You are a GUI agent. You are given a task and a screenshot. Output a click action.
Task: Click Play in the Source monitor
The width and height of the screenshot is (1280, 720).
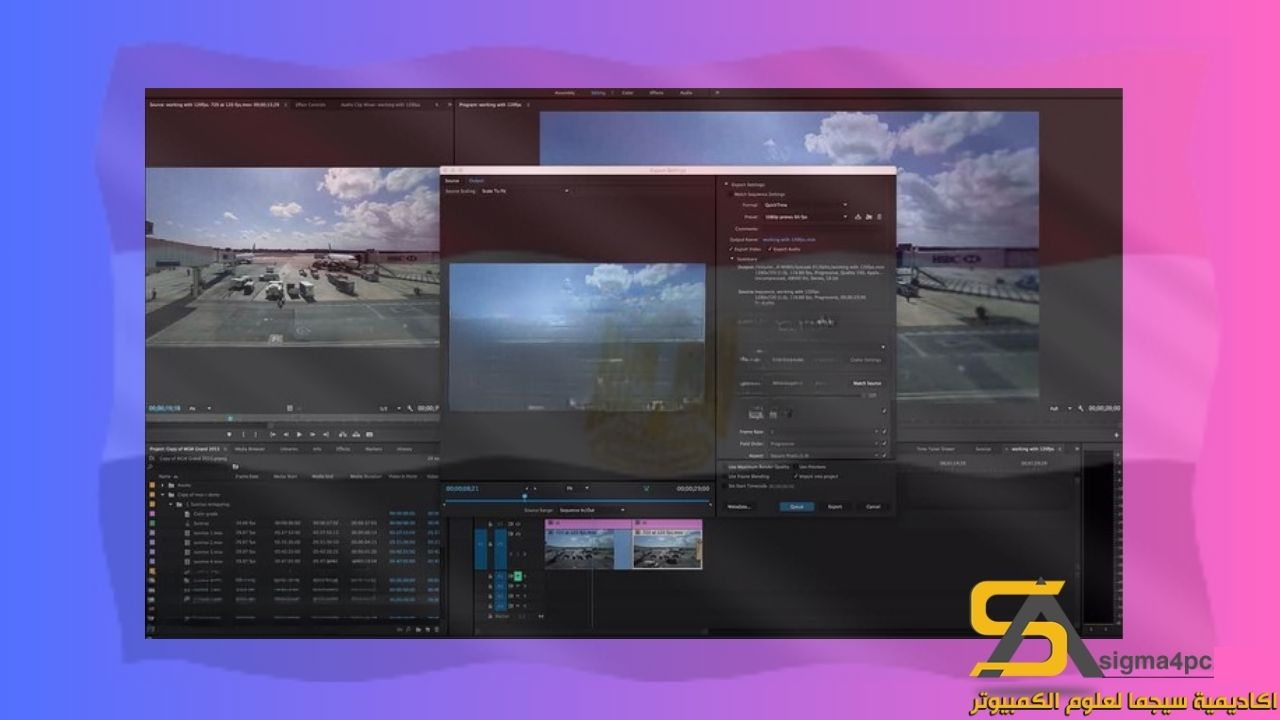pyautogui.click(x=299, y=434)
